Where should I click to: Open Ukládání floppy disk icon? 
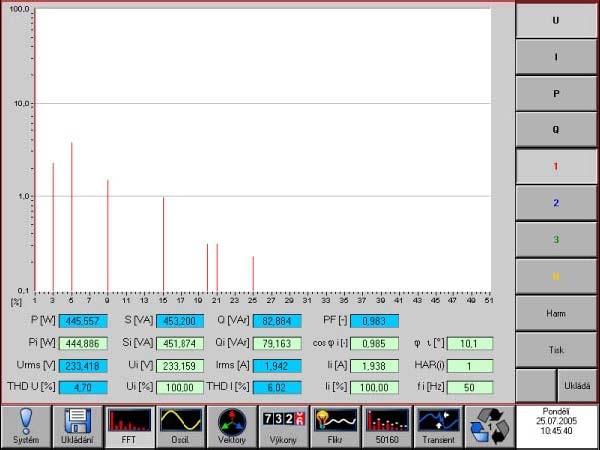click(x=77, y=427)
